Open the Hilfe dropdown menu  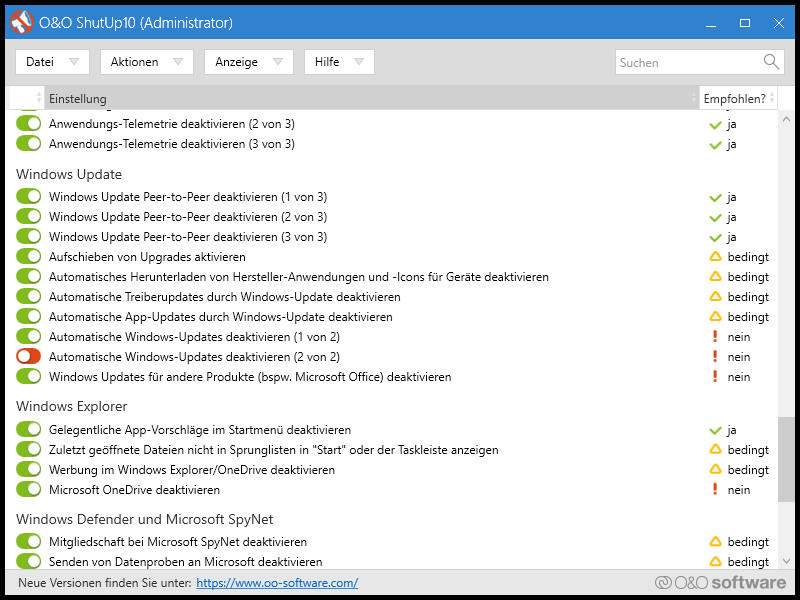click(x=339, y=62)
